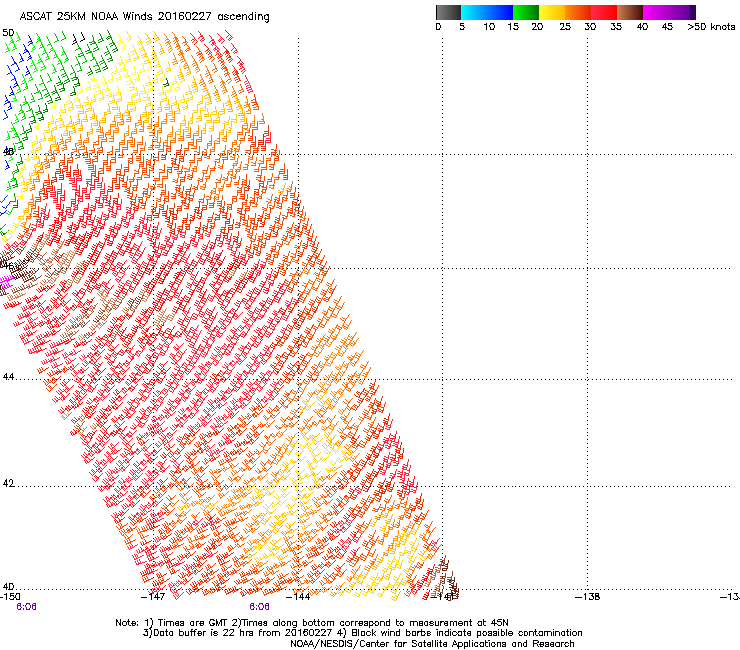This screenshot has height=650, width=740.
Task: Click the gray 0-5 knots color swatch
Action: (x=448, y=12)
